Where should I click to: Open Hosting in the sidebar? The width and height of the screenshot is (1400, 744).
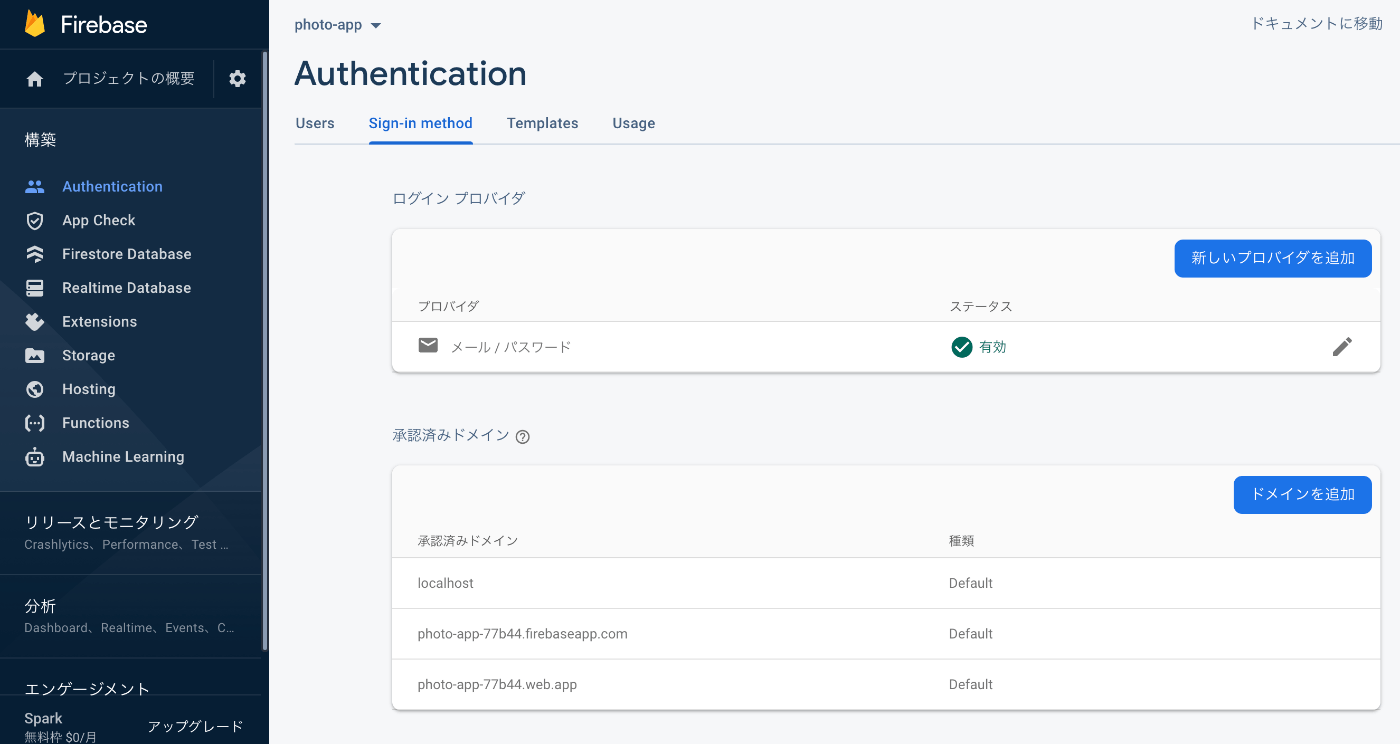coord(89,389)
